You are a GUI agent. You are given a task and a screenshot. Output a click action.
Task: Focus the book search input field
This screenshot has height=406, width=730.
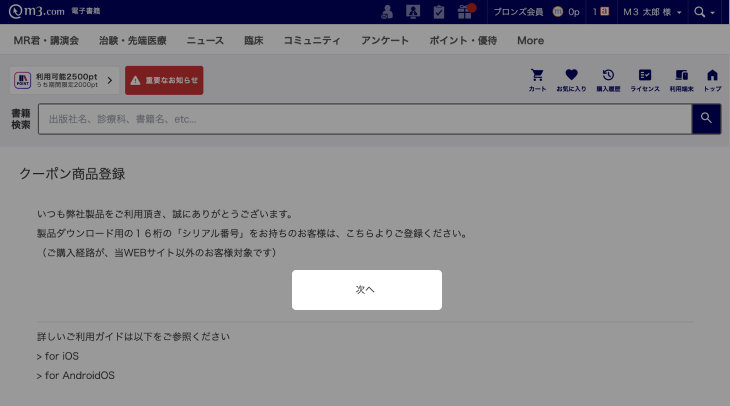(364, 119)
